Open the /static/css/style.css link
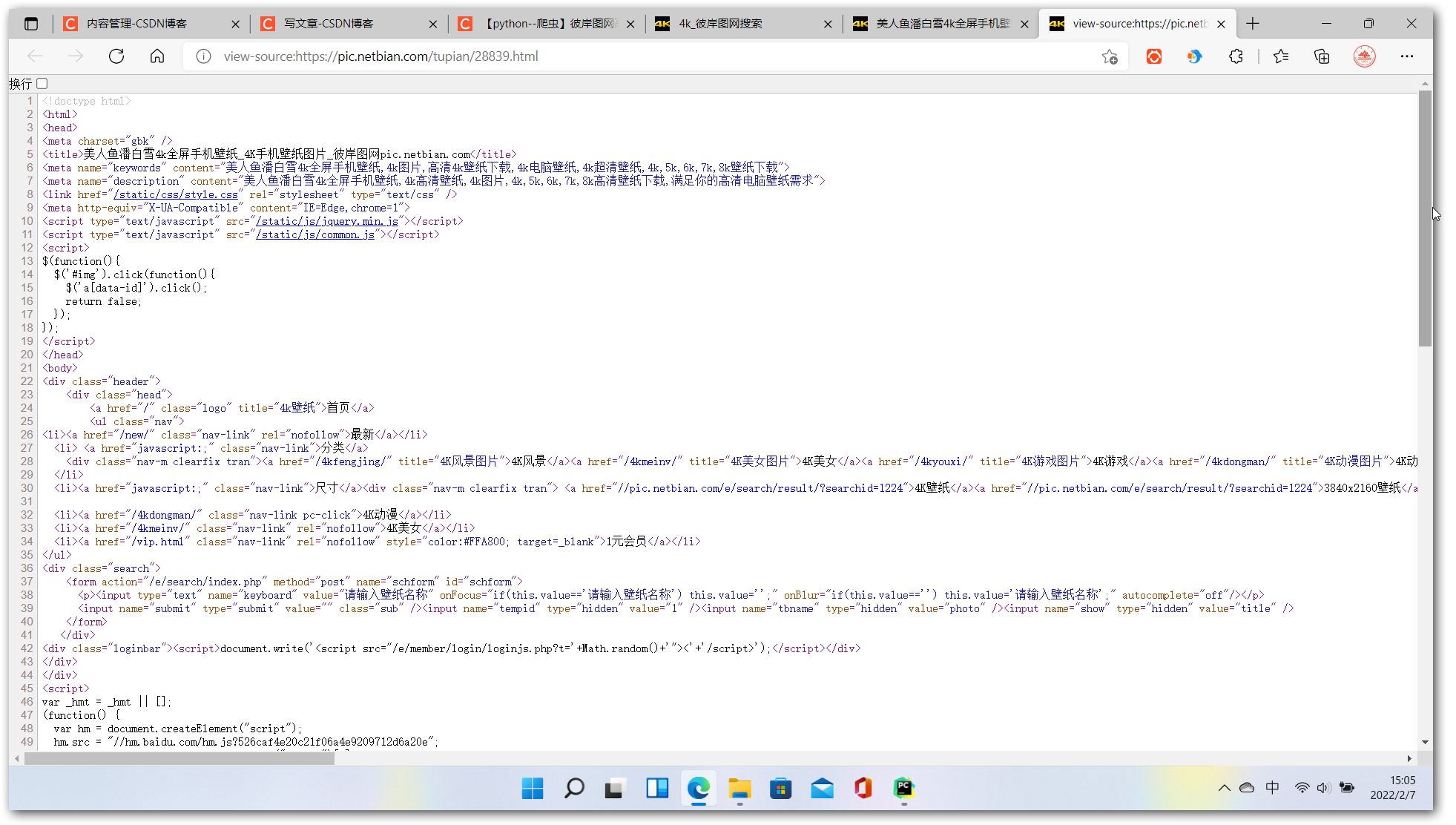The image size is (1456, 825). (x=176, y=194)
